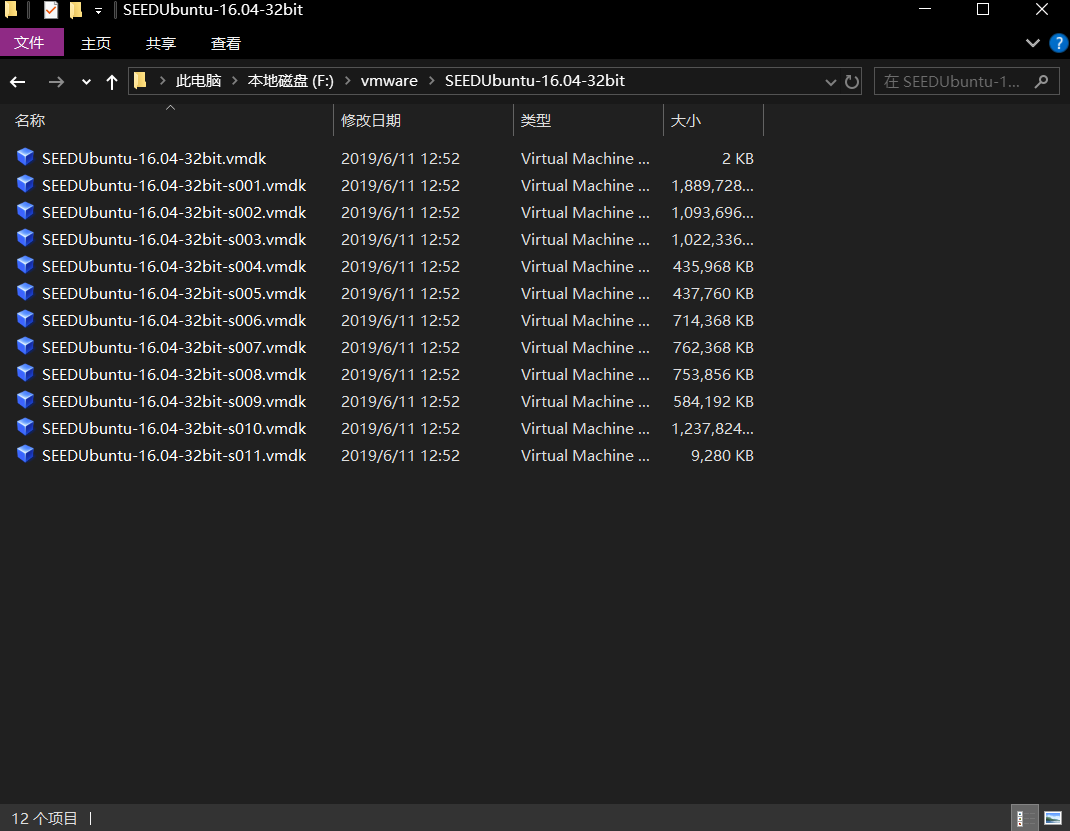The width and height of the screenshot is (1070, 831).
Task: Open the 共享 ribbon tab
Action: [161, 43]
